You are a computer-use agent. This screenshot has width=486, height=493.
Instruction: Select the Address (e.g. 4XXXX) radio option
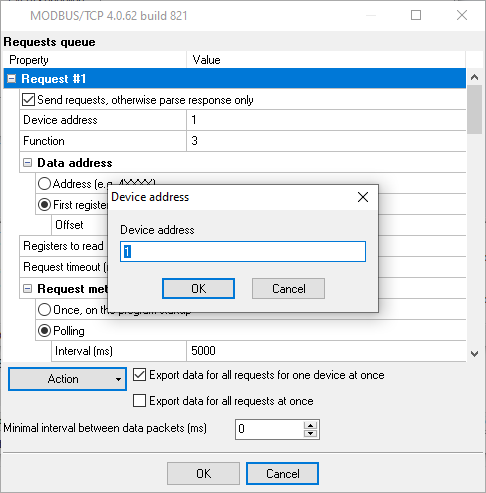44,184
